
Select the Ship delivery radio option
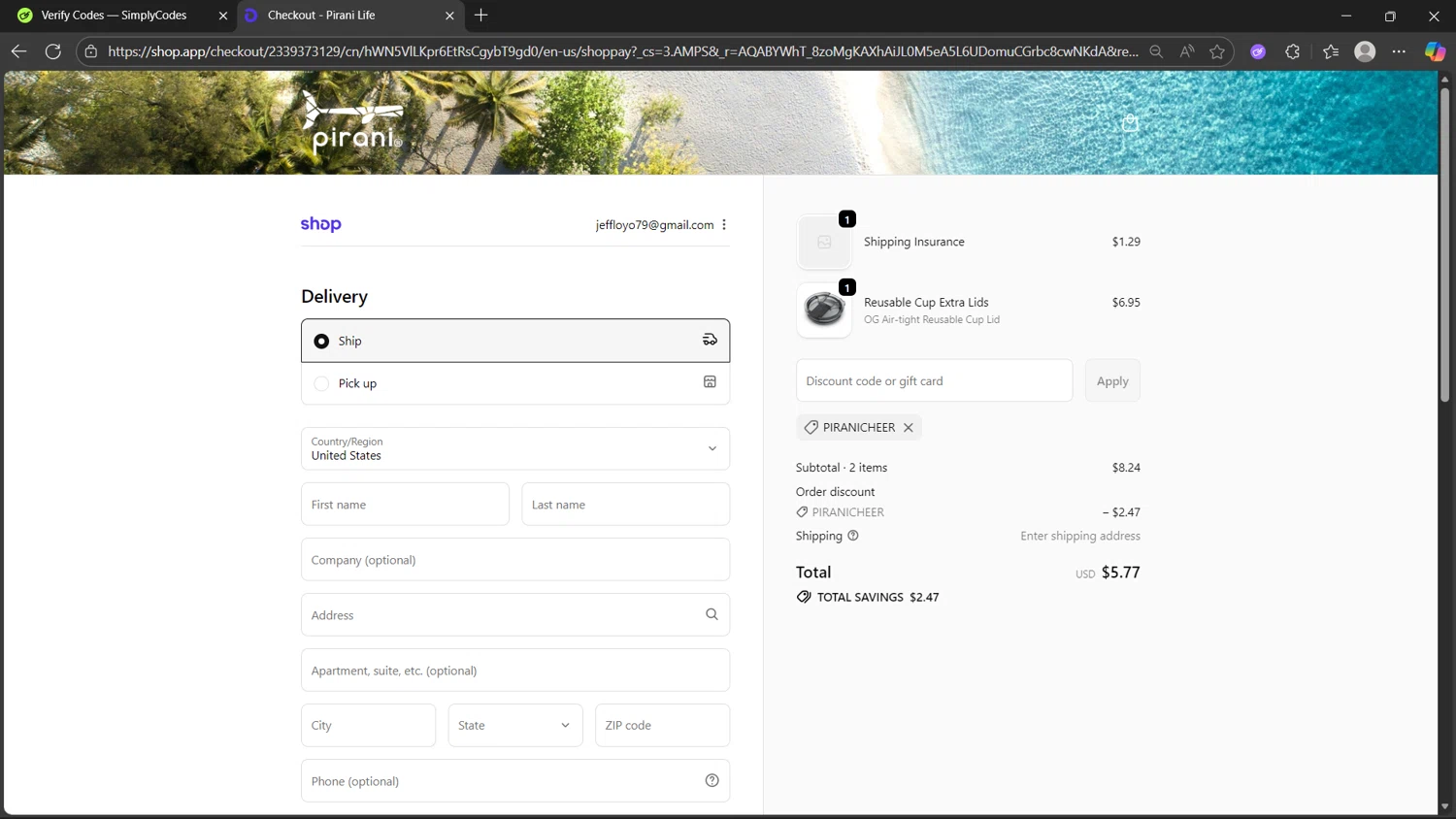pyautogui.click(x=321, y=341)
